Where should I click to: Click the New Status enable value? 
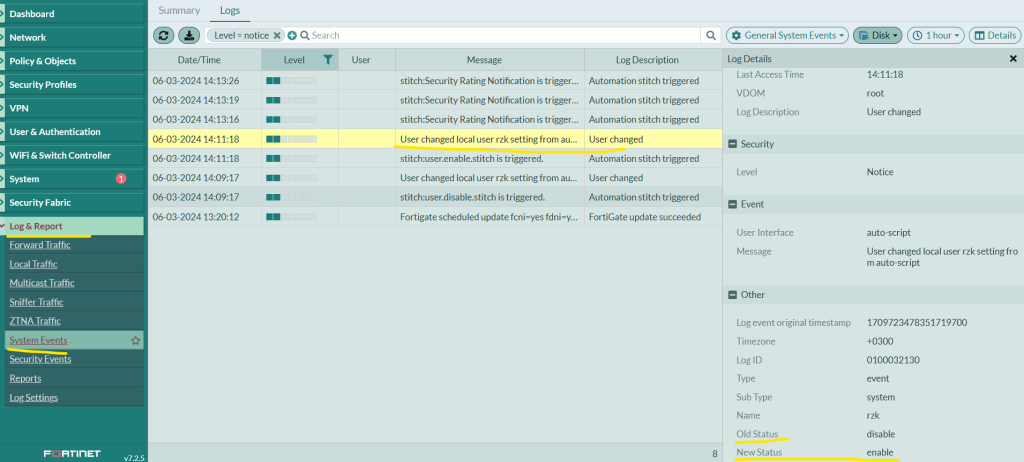point(880,452)
